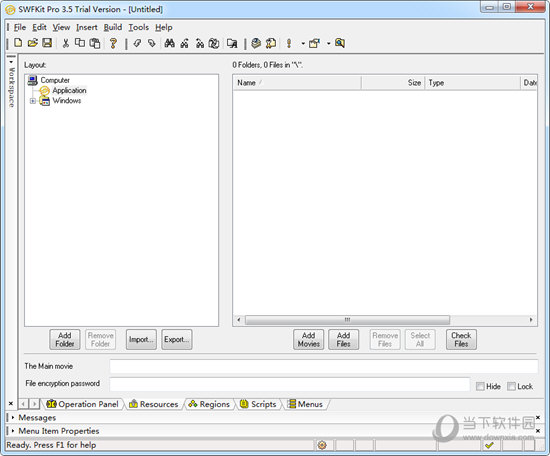The image size is (550, 456).
Task: Select Computer in the layout tree
Action: tap(55, 80)
